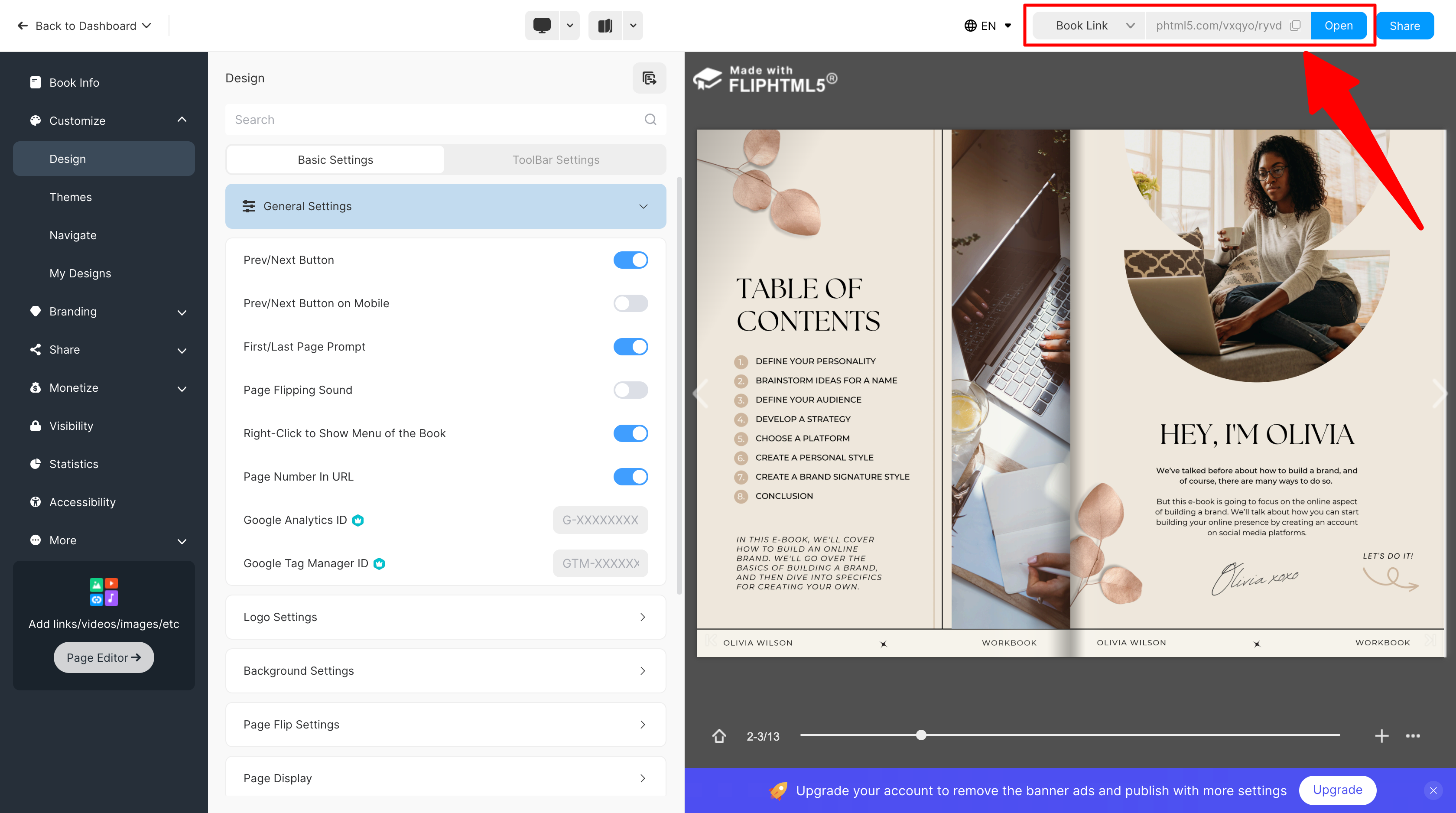
Task: Open Themes in the Customize menu
Action: pos(70,197)
